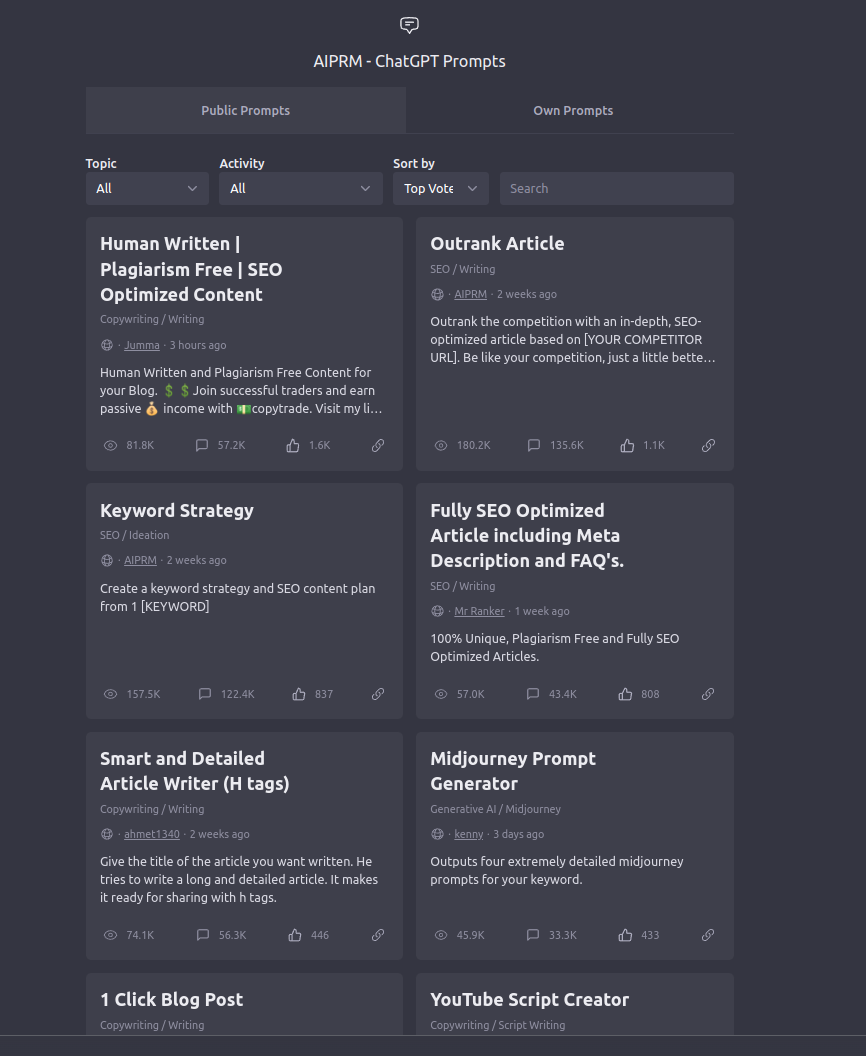Click the views eye icon on Keyword Strategy
The width and height of the screenshot is (866, 1056).
110,694
